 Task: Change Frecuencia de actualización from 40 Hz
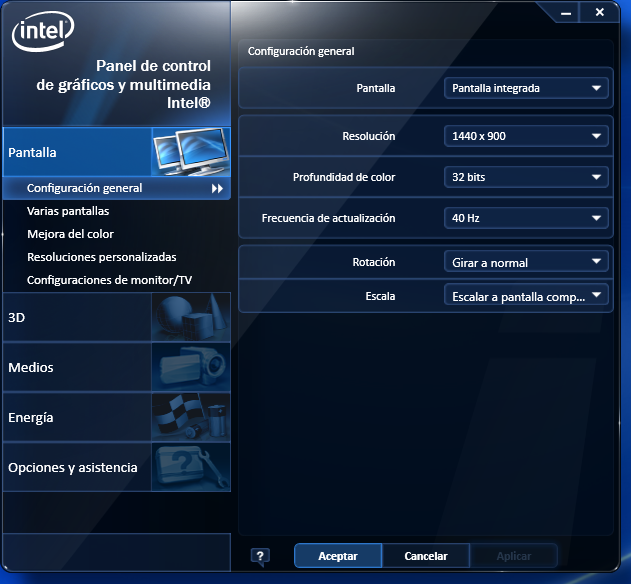click(526, 218)
